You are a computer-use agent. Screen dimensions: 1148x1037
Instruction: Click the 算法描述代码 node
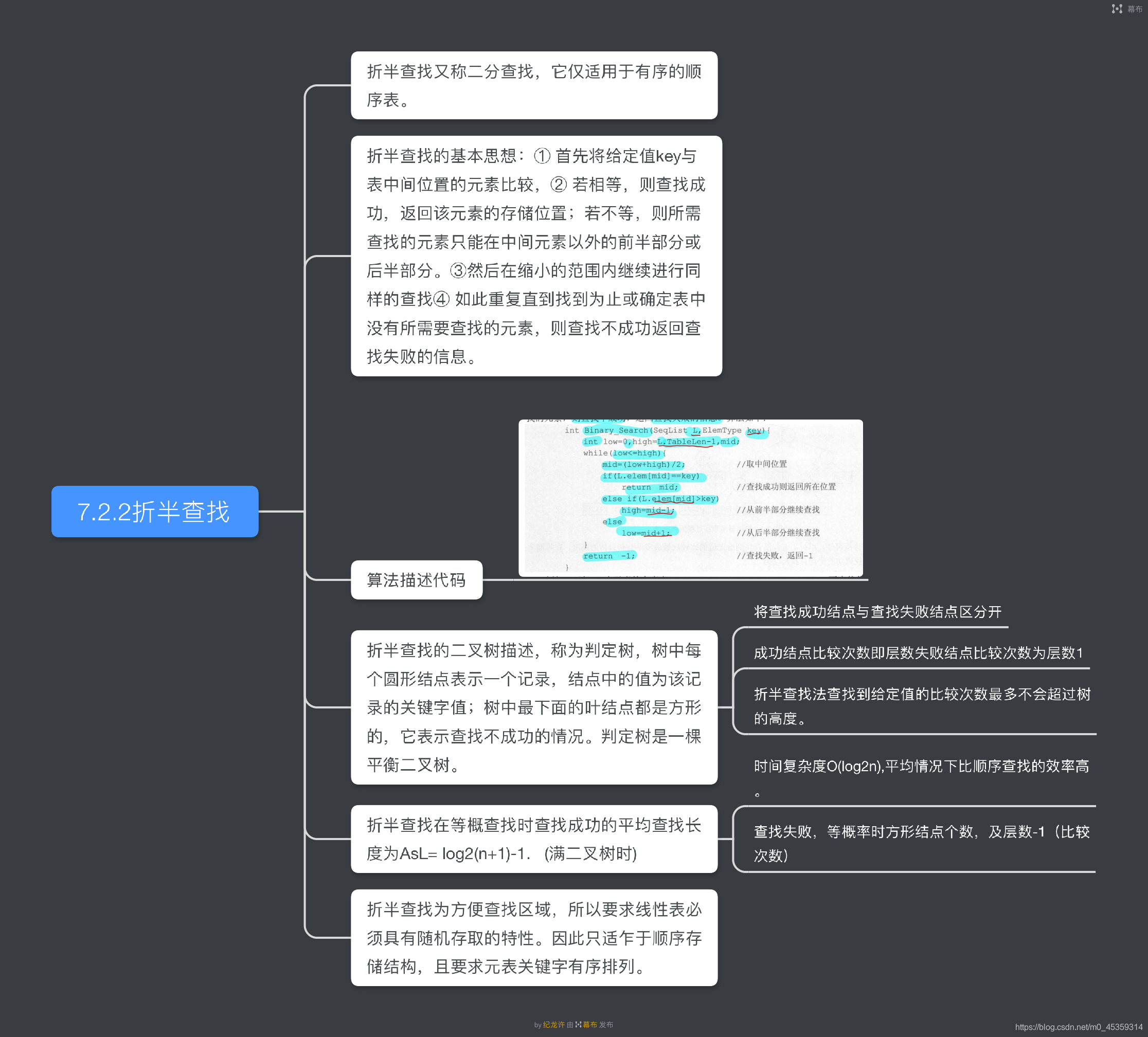[x=416, y=579]
